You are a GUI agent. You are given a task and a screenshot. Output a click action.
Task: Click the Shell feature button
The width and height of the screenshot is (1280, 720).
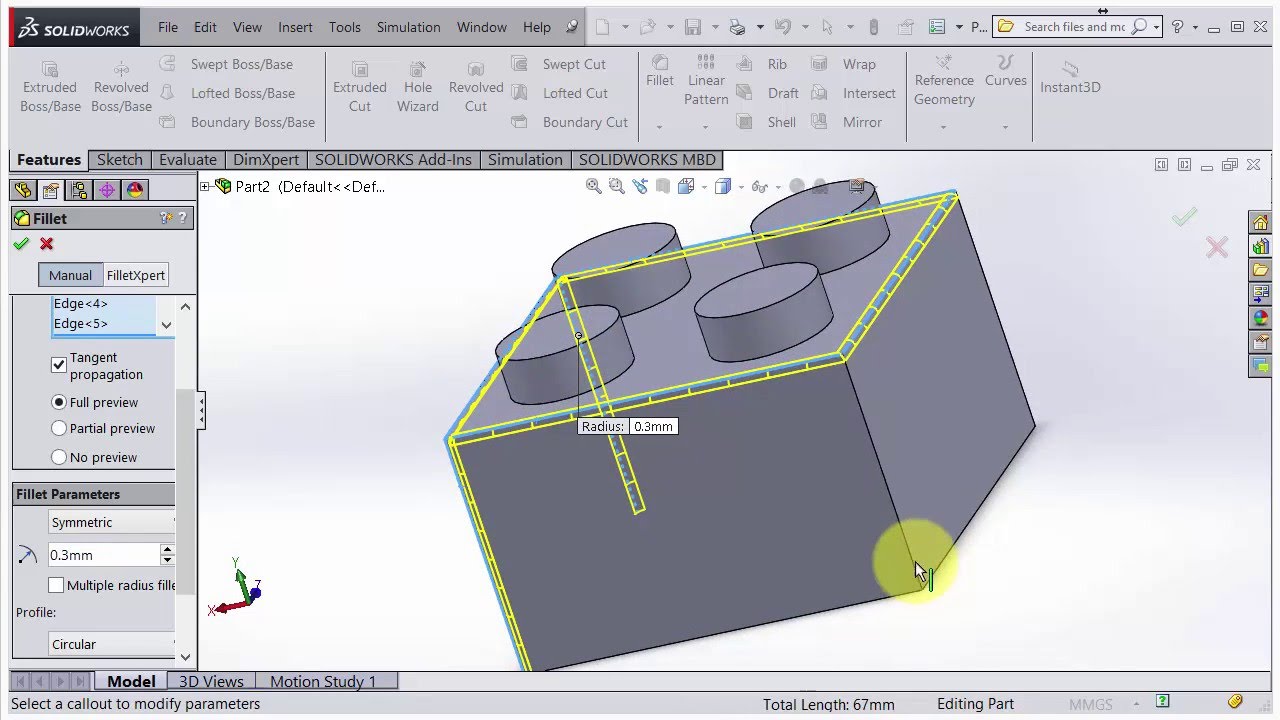click(767, 122)
